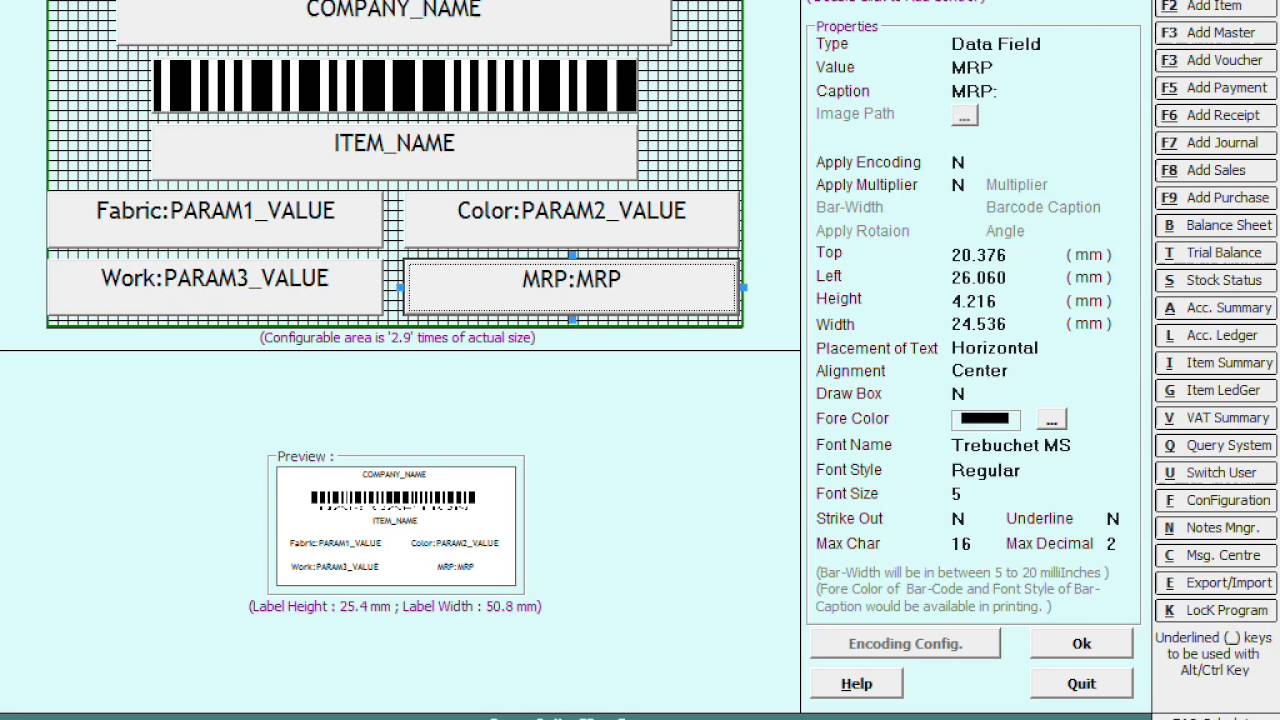Image resolution: width=1280 pixels, height=720 pixels.
Task: Open the Add Purchase shortcut
Action: [x=1215, y=198]
